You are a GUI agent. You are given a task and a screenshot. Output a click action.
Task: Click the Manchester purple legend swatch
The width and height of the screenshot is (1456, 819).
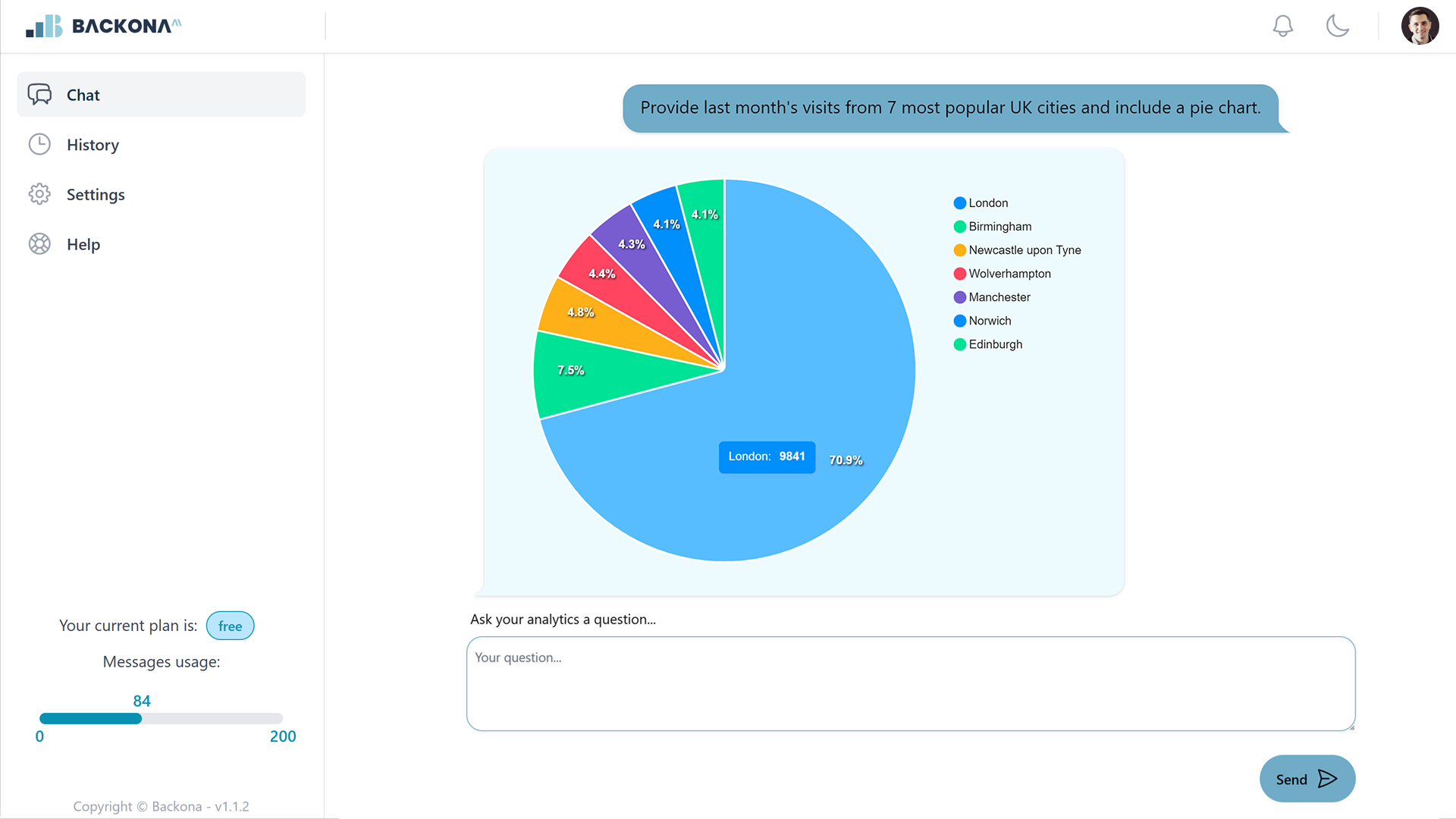960,297
